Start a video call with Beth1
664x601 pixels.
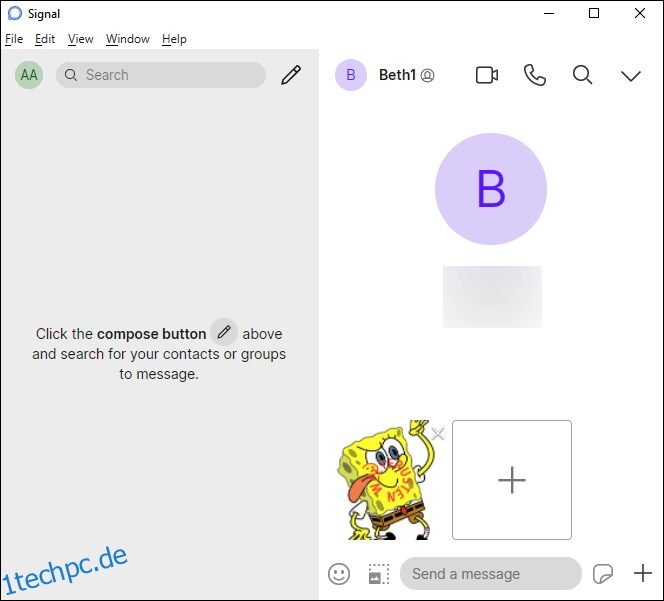[487, 75]
